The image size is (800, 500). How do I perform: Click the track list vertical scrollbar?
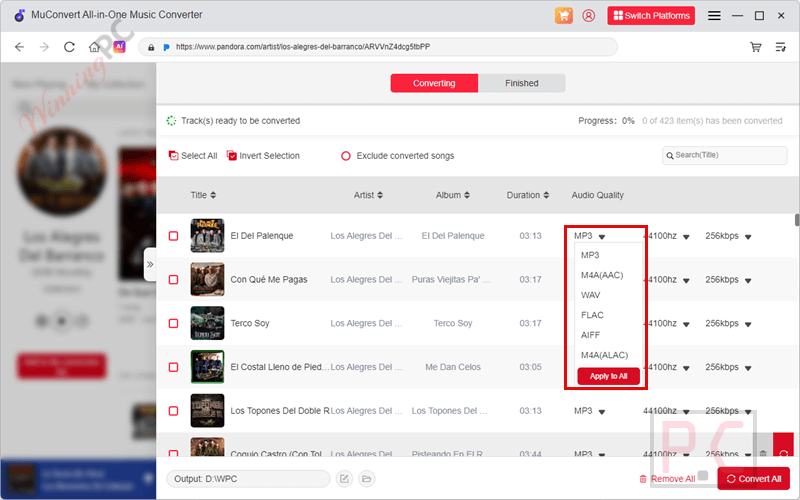(x=797, y=220)
